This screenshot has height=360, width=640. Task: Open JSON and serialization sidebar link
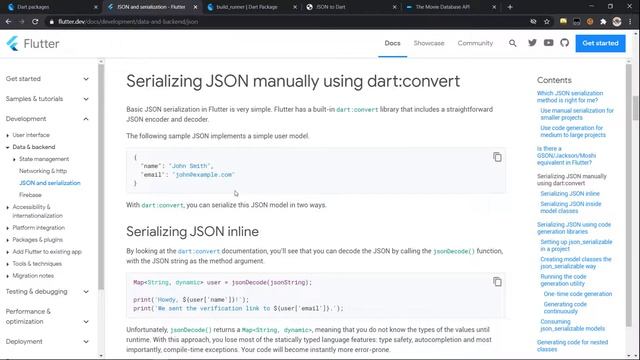[49, 183]
